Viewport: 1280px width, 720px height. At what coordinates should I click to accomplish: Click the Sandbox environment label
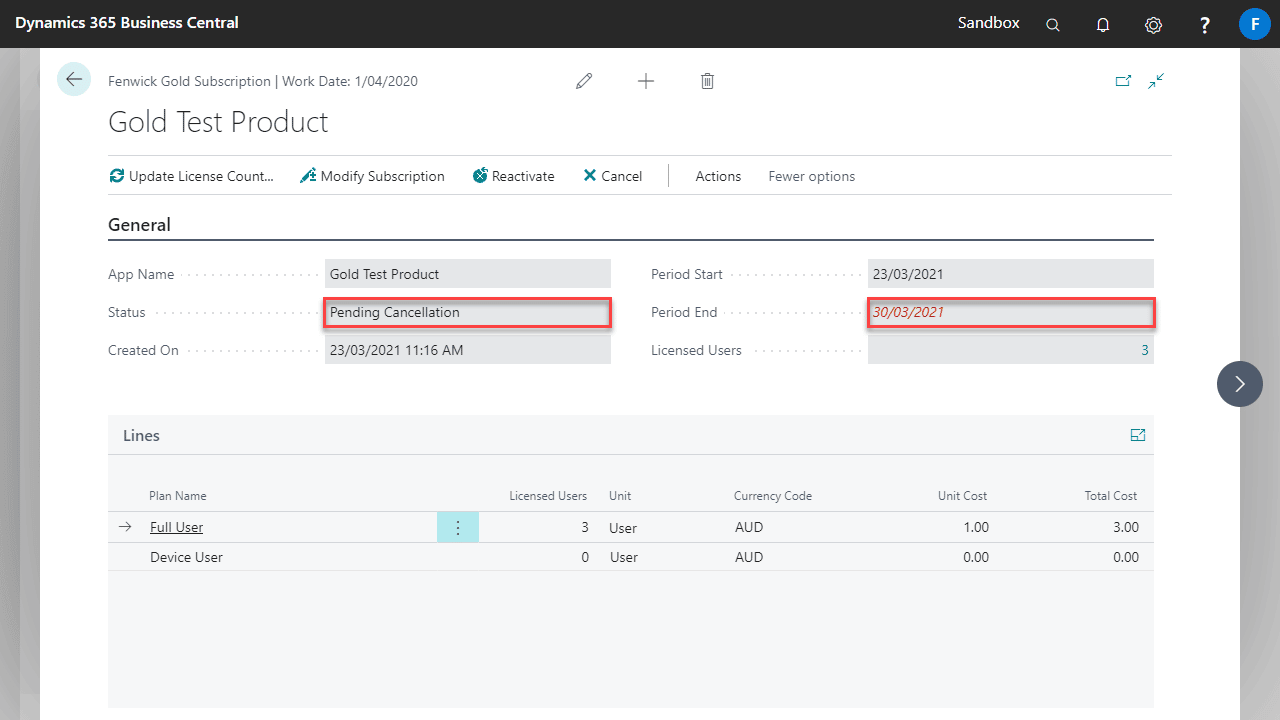pos(989,22)
